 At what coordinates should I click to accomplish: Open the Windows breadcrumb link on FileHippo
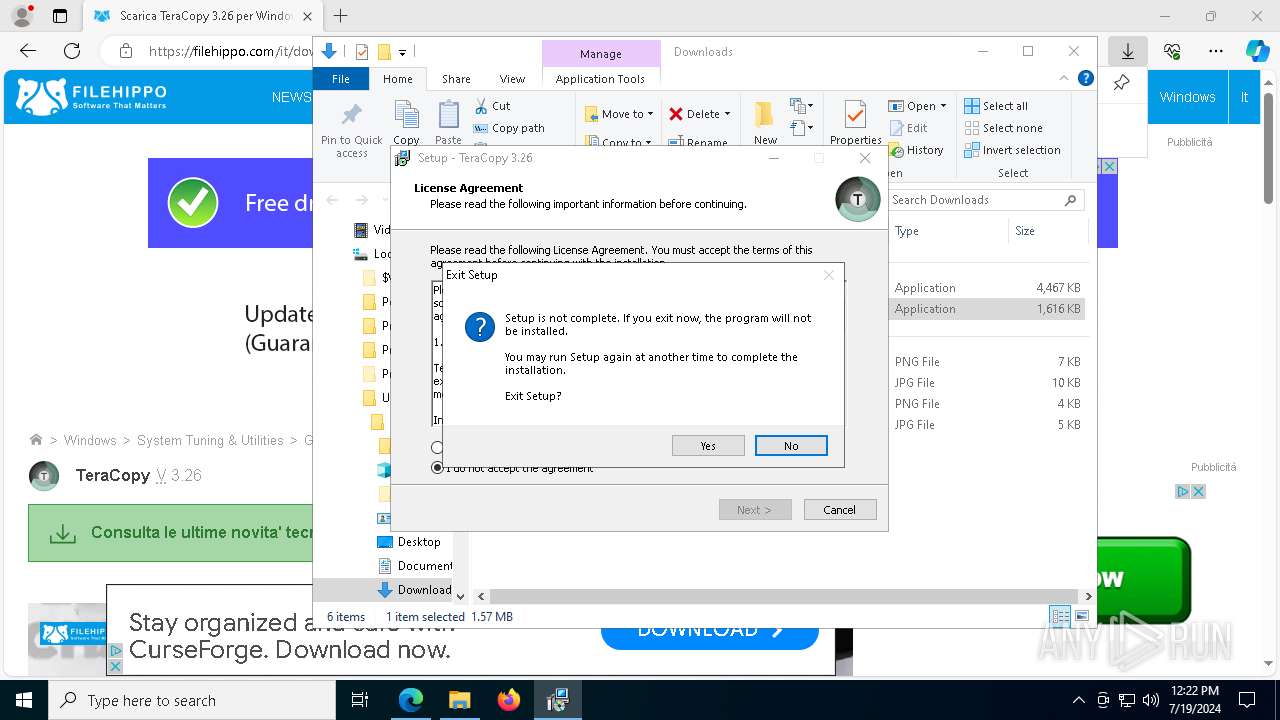[90, 440]
